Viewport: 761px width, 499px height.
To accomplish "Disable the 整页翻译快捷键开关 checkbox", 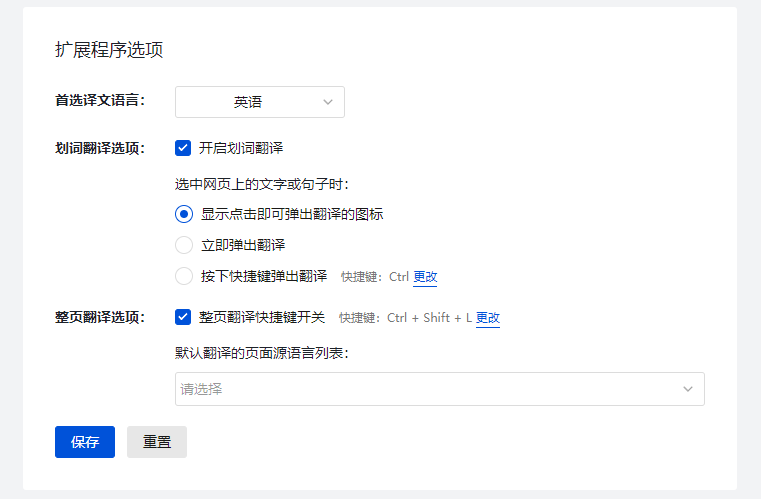I will pos(183,317).
